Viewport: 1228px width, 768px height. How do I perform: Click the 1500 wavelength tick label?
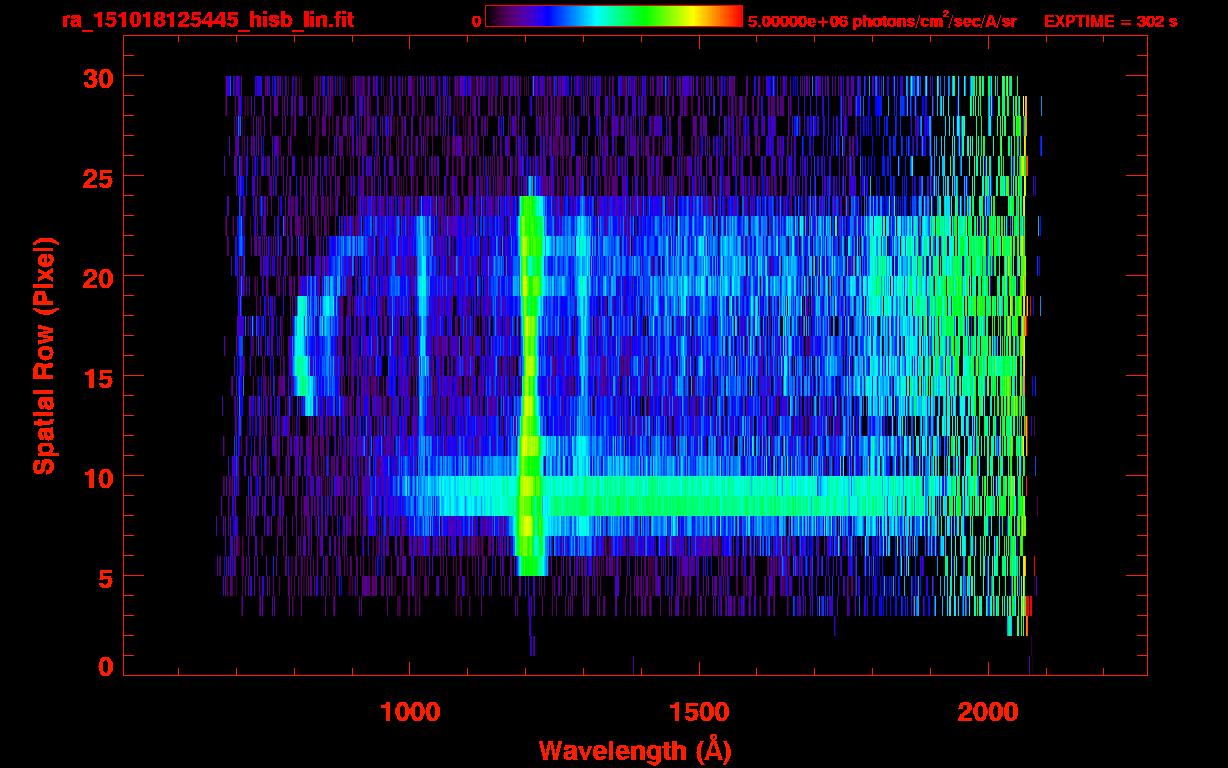point(698,711)
